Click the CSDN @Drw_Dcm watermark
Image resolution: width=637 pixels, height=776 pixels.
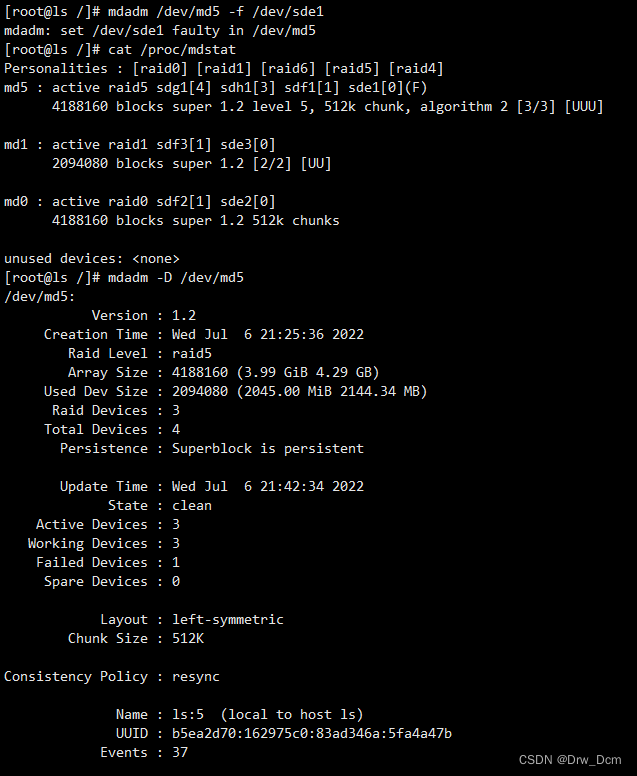[570, 760]
